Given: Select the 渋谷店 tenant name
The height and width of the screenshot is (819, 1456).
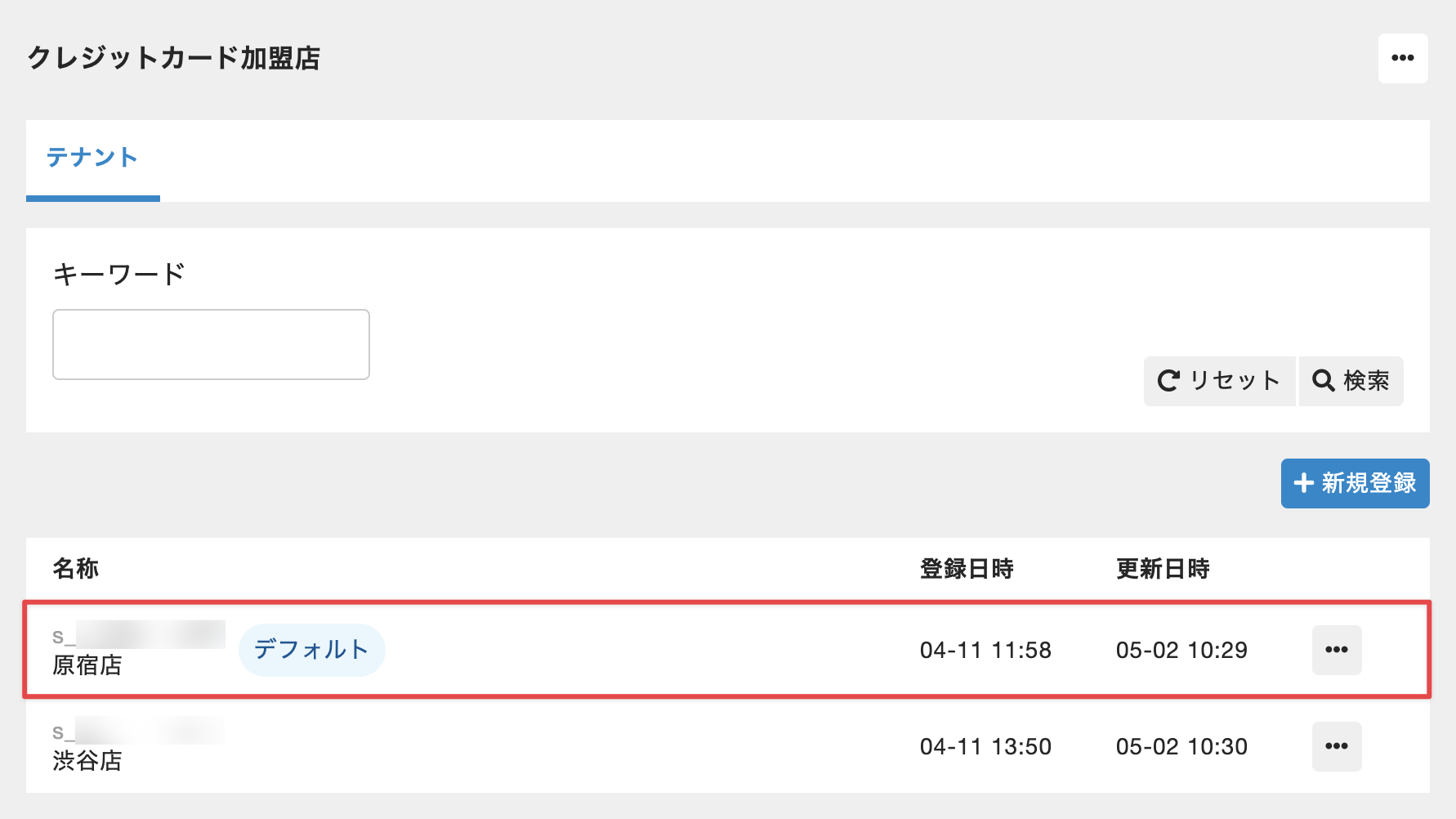Looking at the screenshot, I should point(87,761).
